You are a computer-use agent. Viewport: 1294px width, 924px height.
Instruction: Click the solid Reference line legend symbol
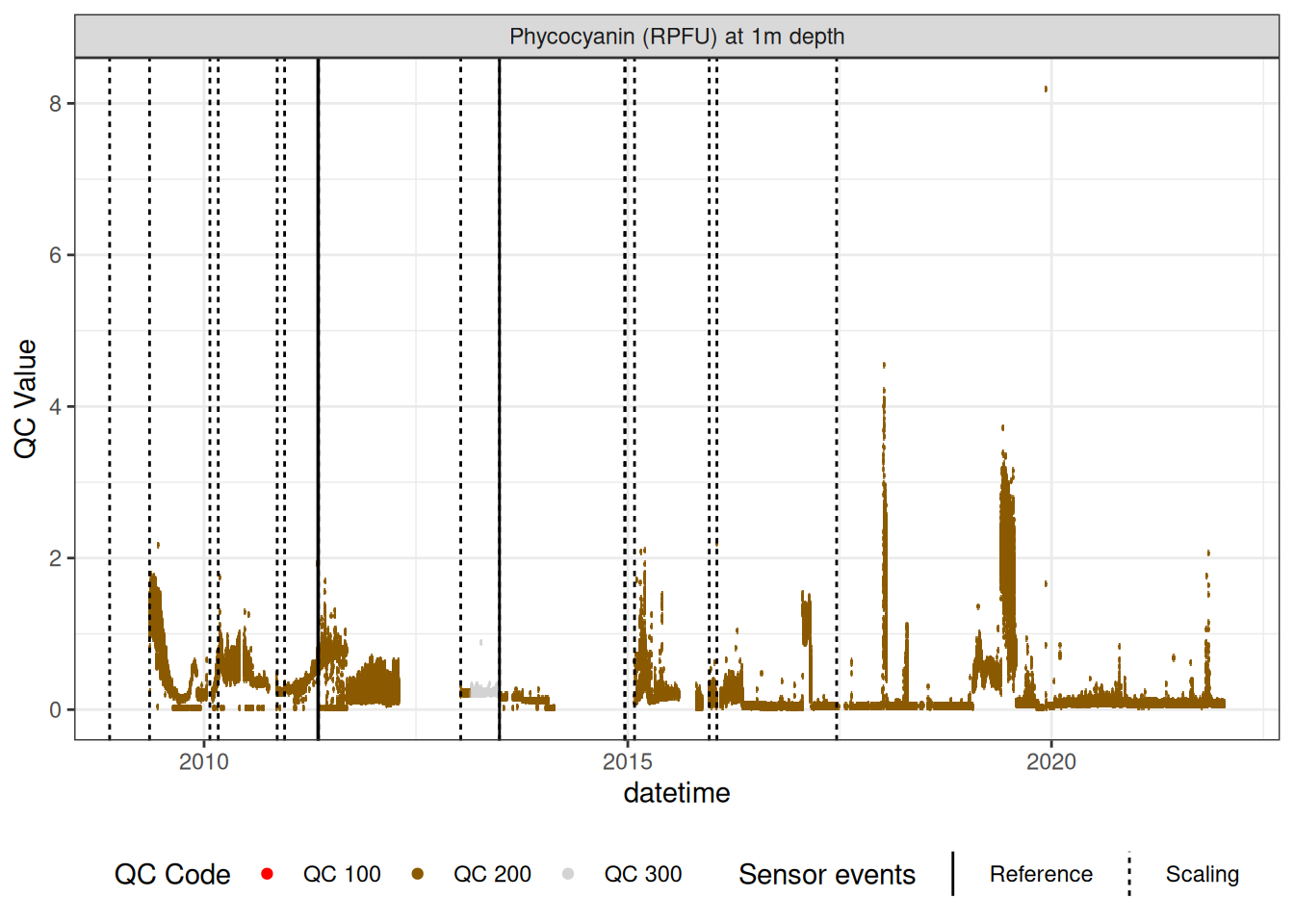click(x=953, y=874)
